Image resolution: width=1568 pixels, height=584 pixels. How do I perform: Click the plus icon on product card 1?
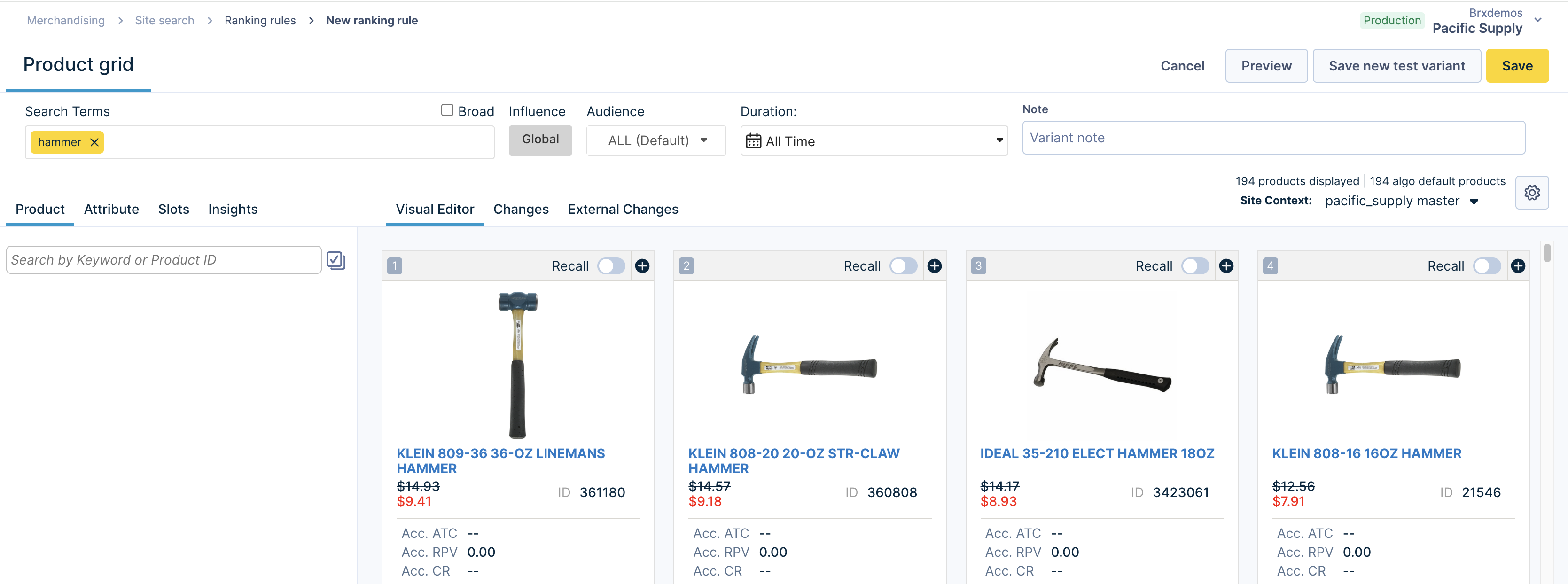(x=642, y=266)
